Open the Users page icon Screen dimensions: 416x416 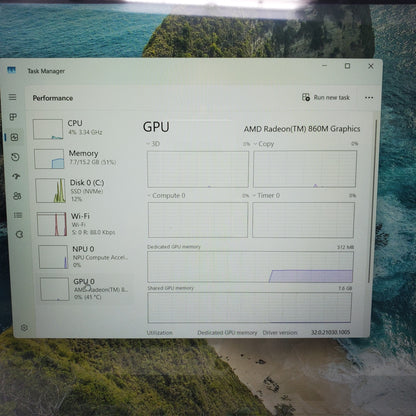point(17,196)
